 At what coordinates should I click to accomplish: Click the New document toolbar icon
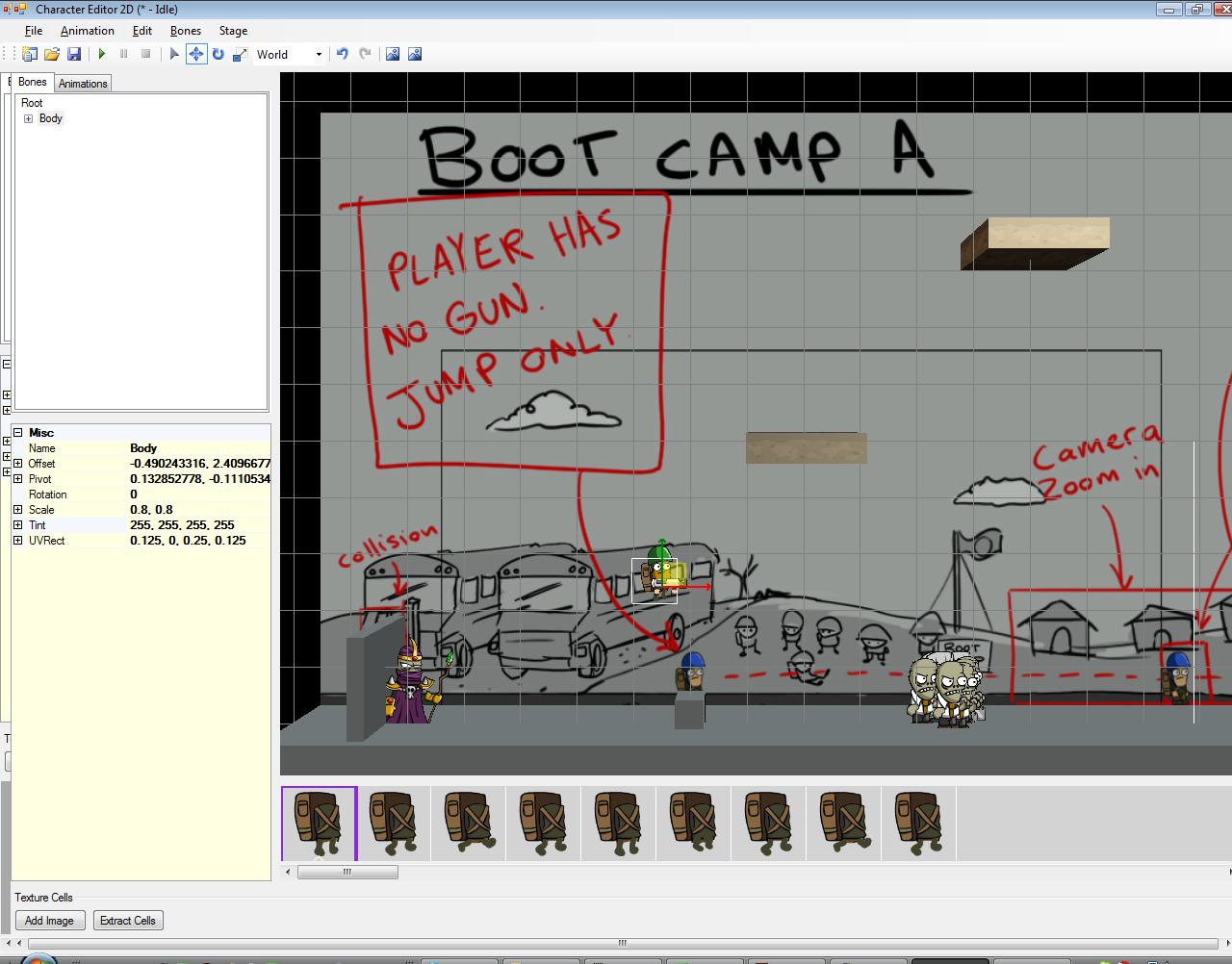pos(30,54)
